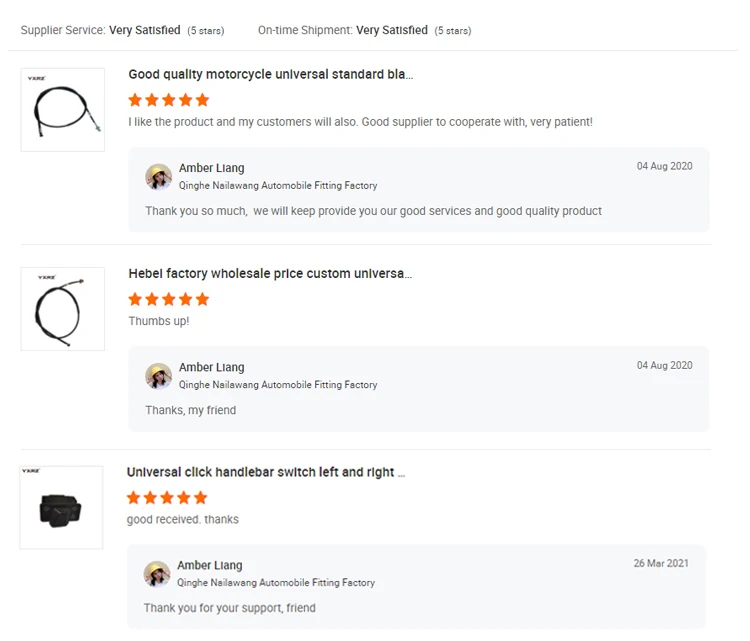Screen dimensions: 750x641
Task: Open the handlebar switch product thumbnail
Action: coord(61,507)
